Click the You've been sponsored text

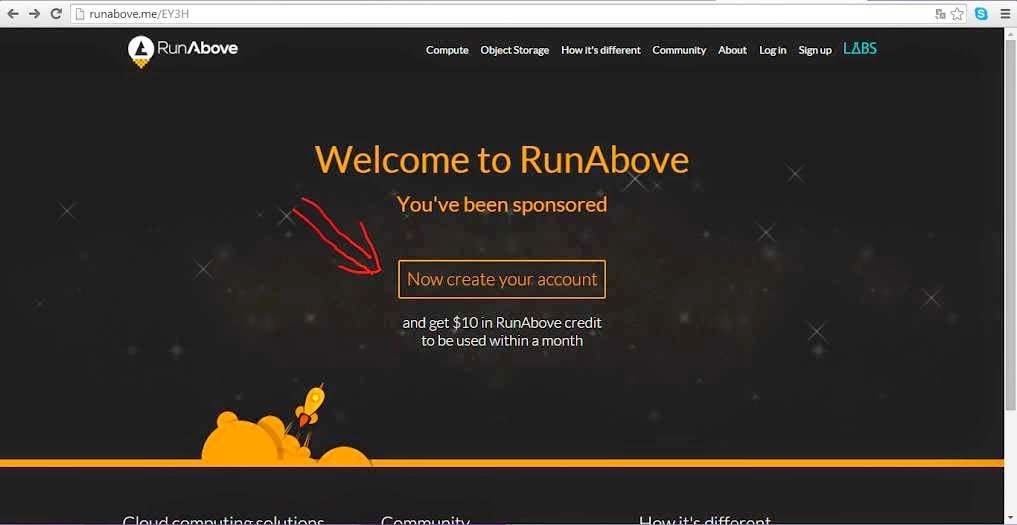(502, 205)
